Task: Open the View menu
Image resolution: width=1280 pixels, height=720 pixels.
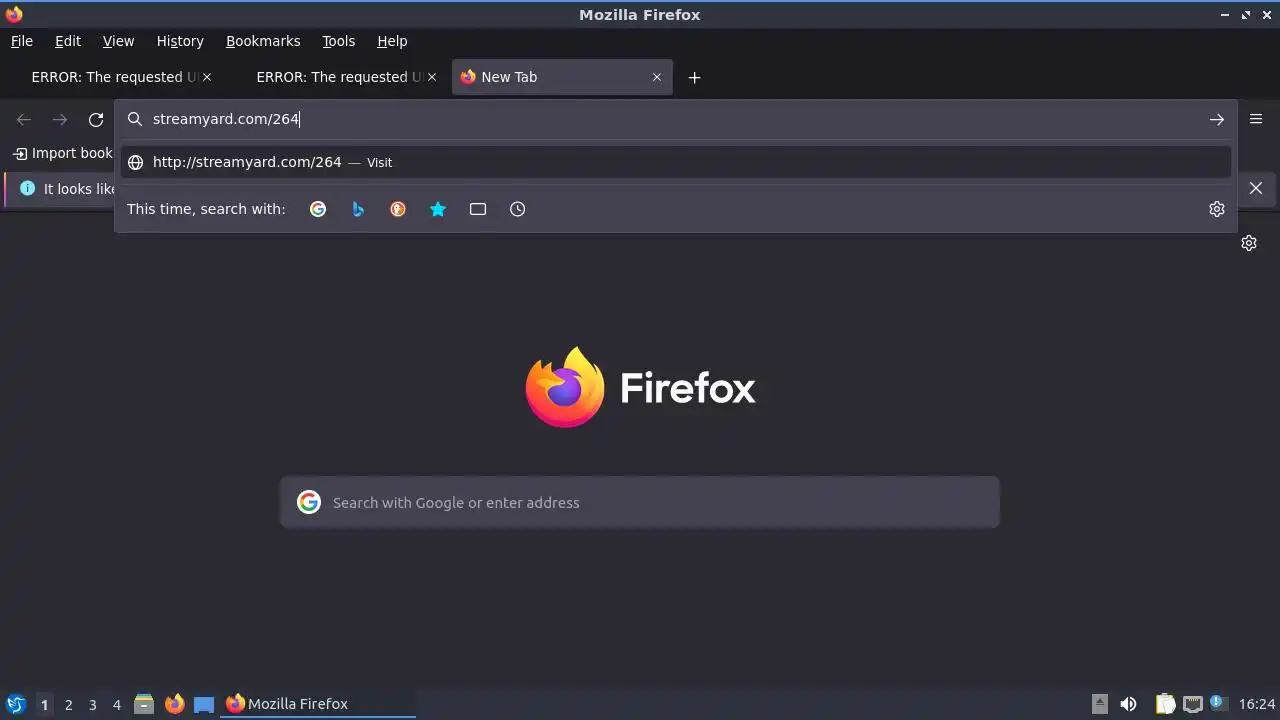Action: point(118,41)
